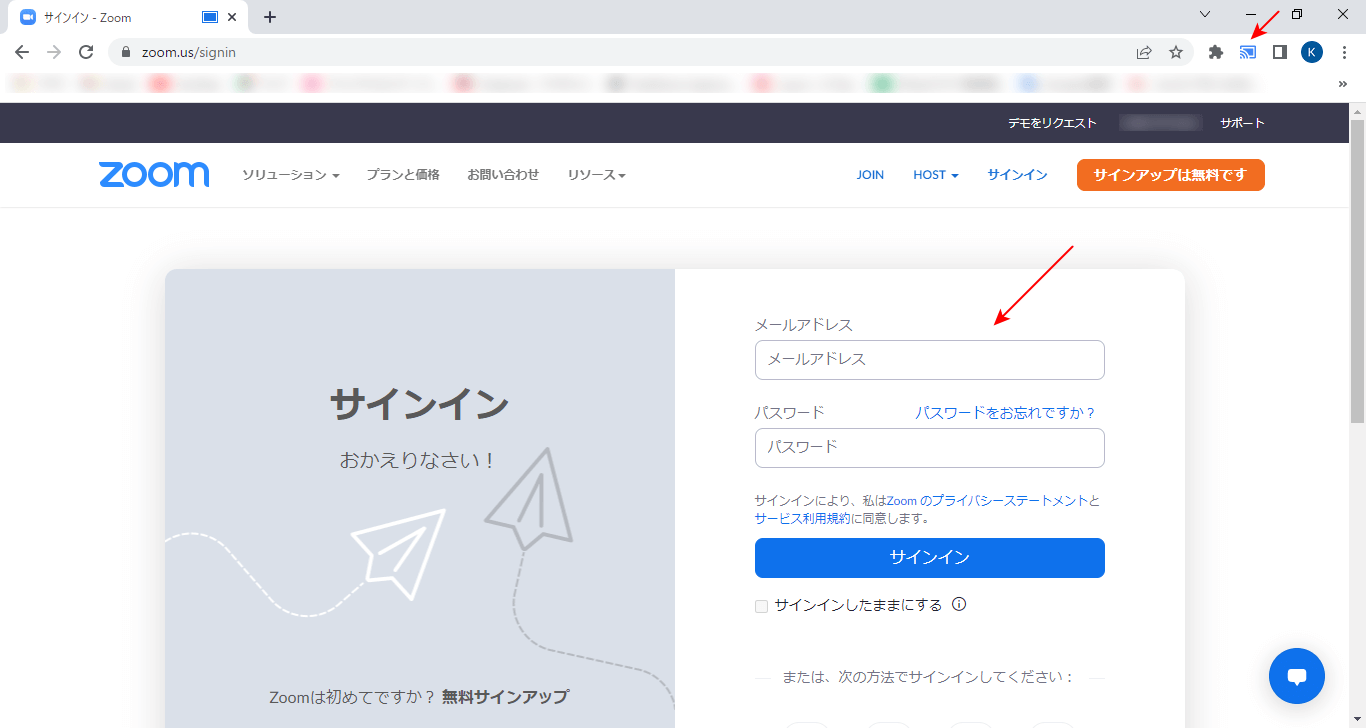Image resolution: width=1366 pixels, height=728 pixels.
Task: Click the padlock site info icon
Action: point(126,52)
